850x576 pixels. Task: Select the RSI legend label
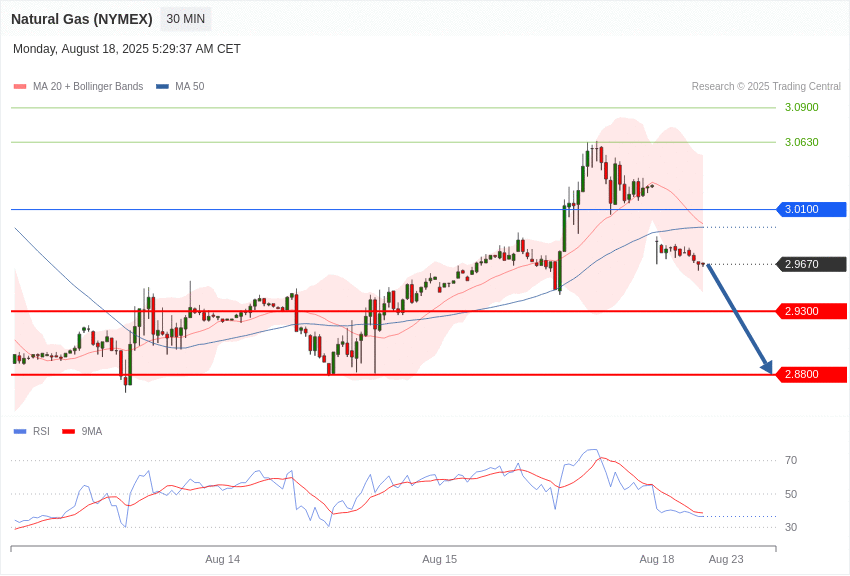pos(41,431)
